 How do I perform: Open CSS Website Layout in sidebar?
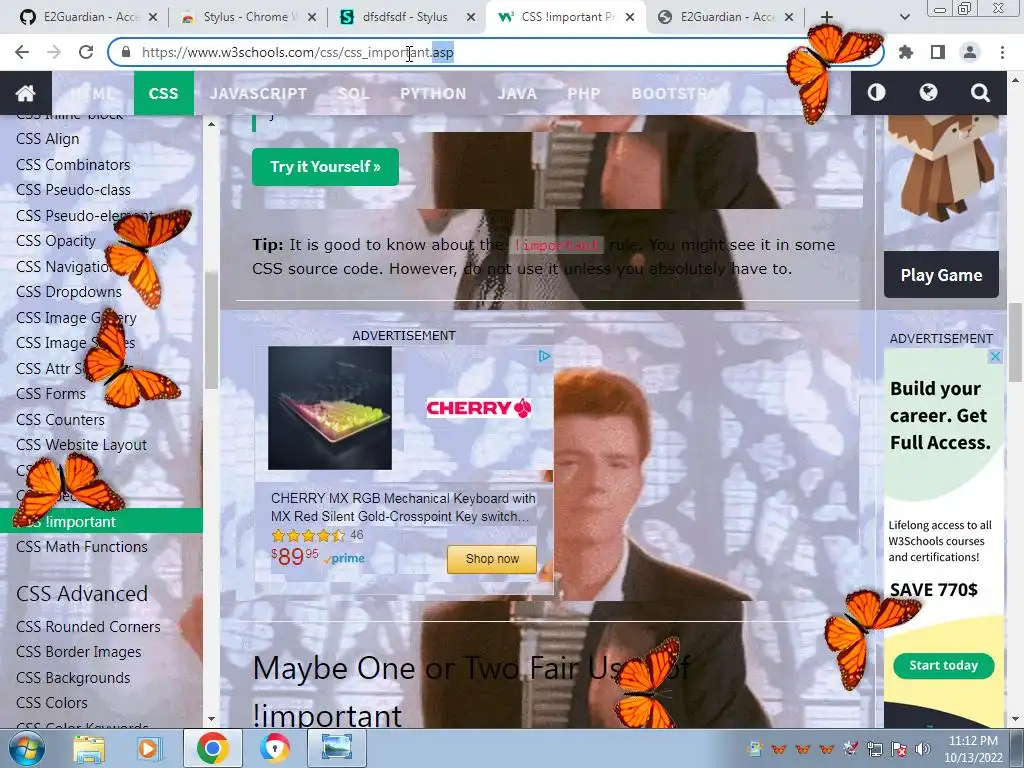pos(82,445)
